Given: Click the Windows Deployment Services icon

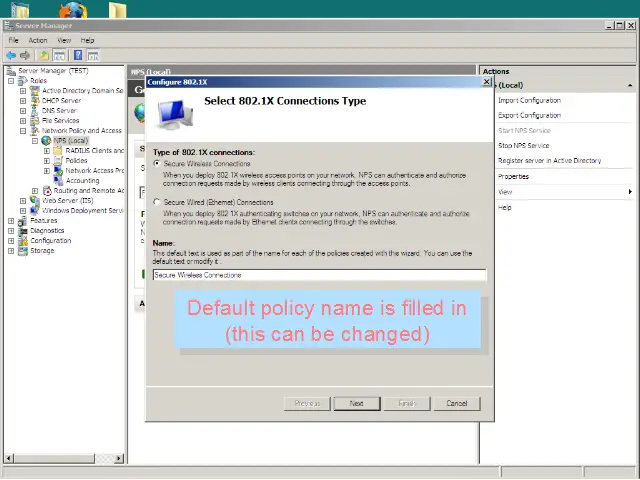Looking at the screenshot, I should coord(35,211).
